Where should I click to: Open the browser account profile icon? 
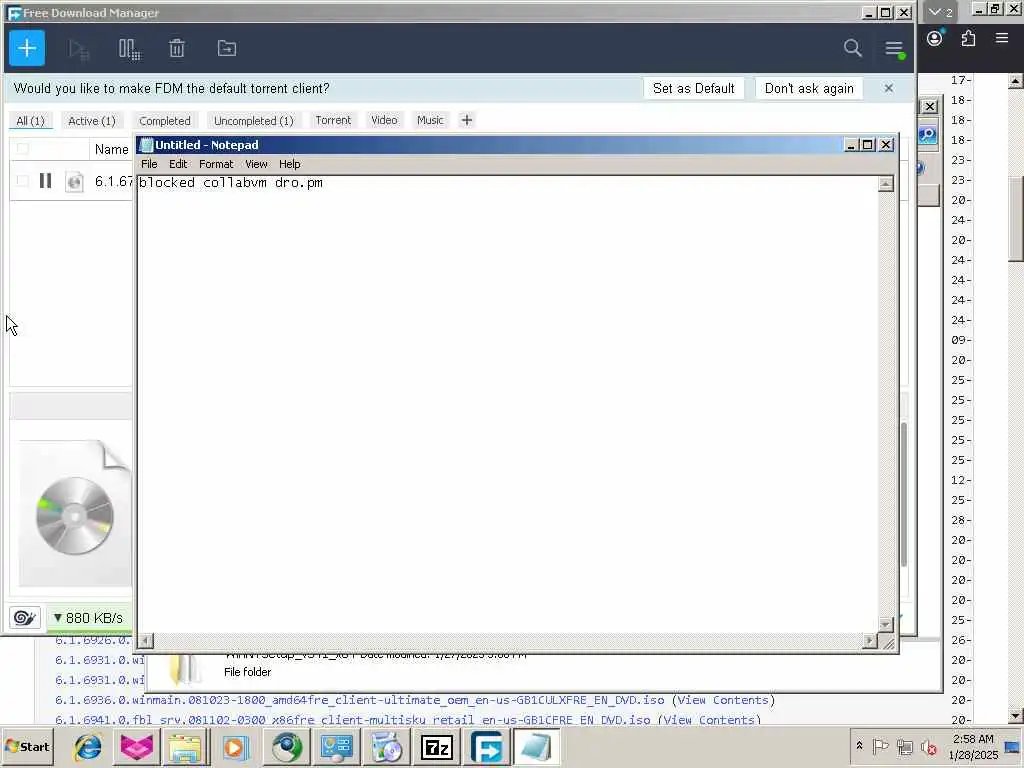[x=935, y=38]
